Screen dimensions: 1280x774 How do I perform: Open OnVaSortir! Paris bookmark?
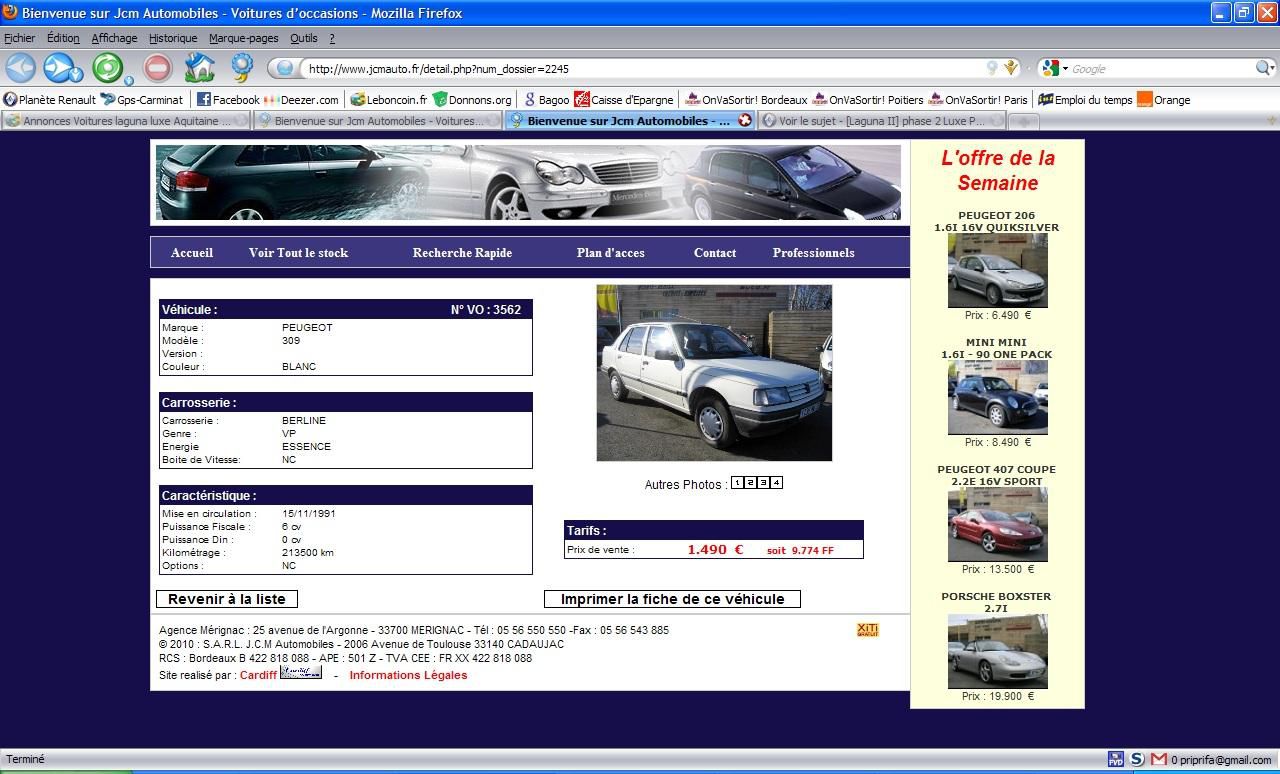tap(978, 99)
